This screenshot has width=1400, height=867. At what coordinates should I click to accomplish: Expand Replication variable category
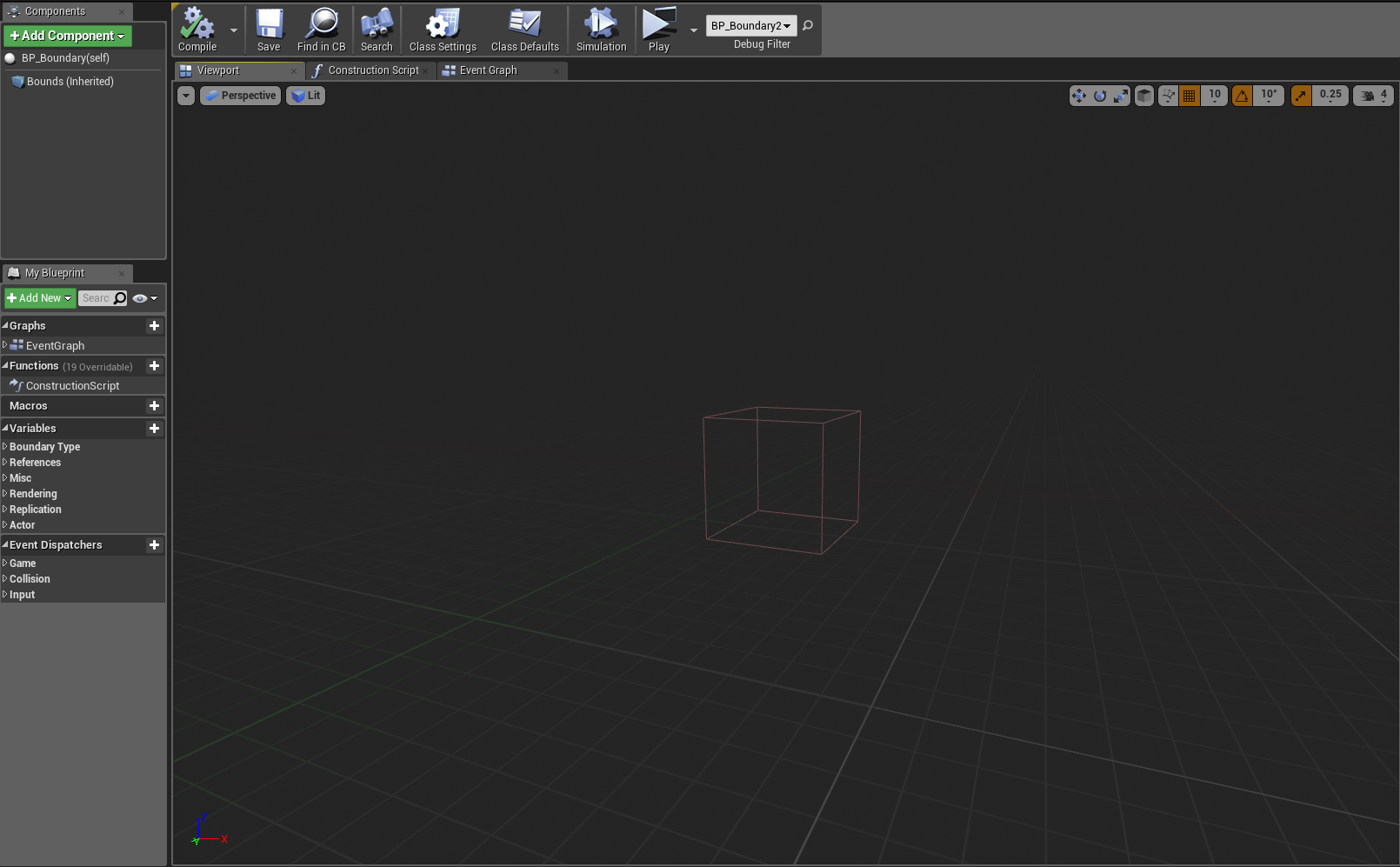pyautogui.click(x=5, y=509)
